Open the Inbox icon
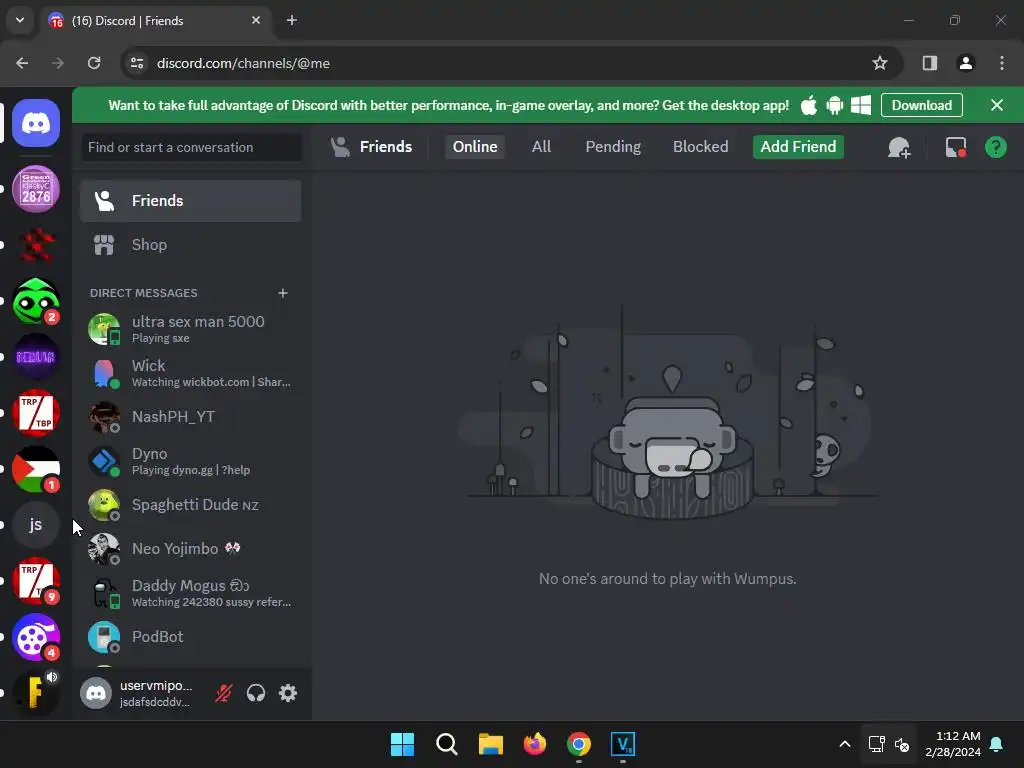Viewport: 1024px width, 768px height. (x=955, y=147)
